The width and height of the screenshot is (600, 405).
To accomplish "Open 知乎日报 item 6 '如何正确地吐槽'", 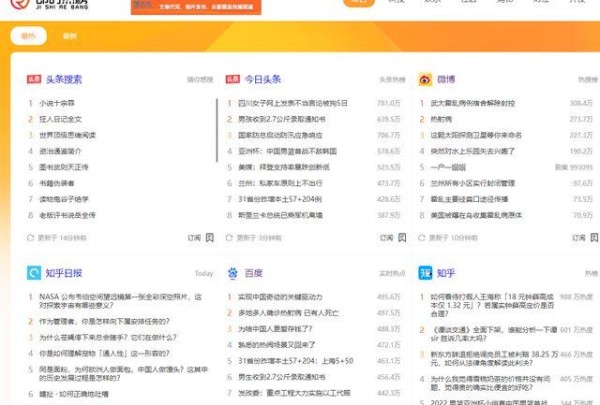I will pyautogui.click(x=74, y=394).
